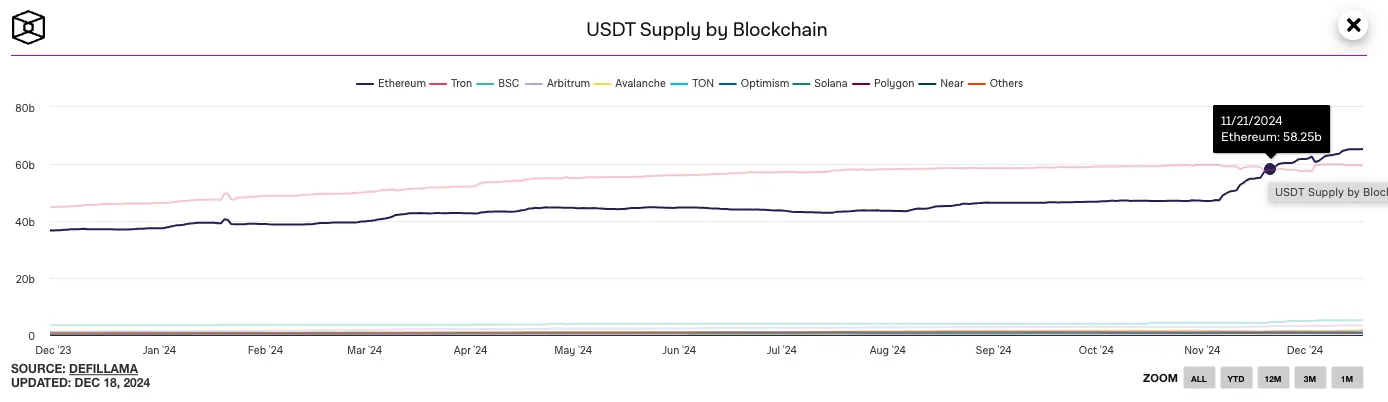Open the DEFILLAMA source link

point(103,369)
